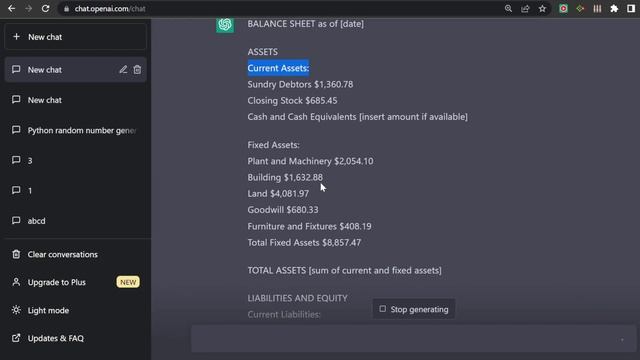Click the green diamond extension icon

[x=580, y=9]
